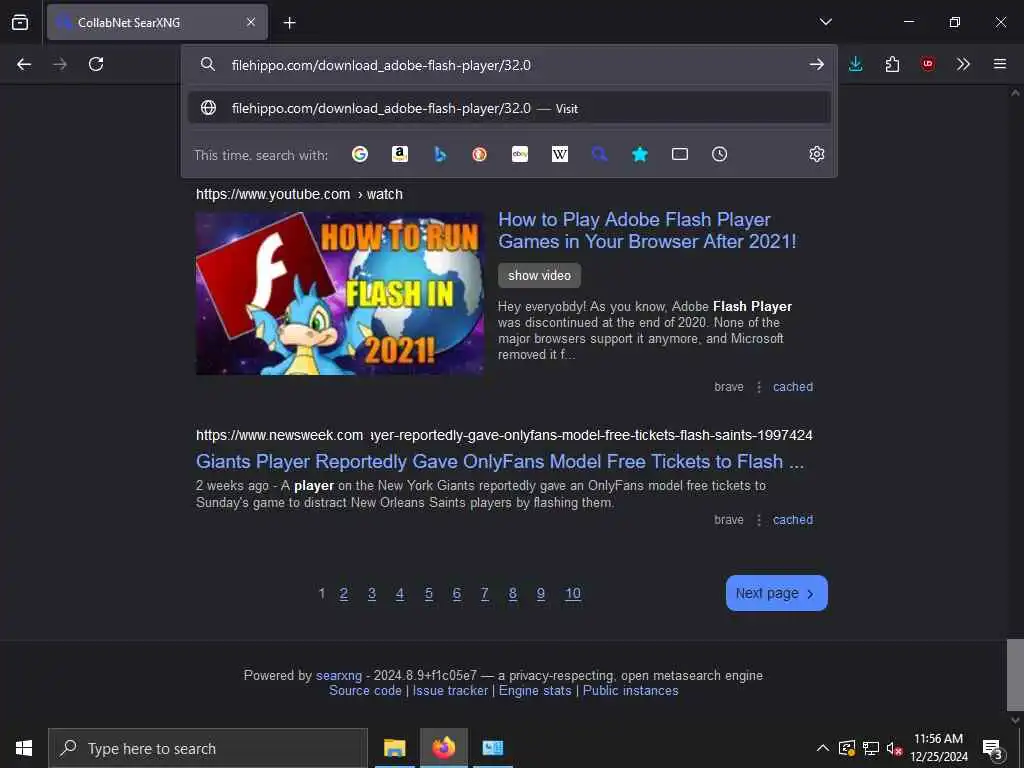Screen dimensions: 1024x768
Task: Search in open Tabs icon
Action: click(680, 154)
